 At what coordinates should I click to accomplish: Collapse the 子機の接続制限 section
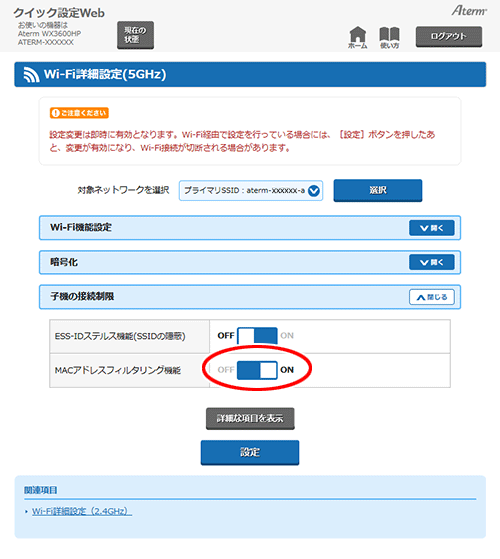(x=432, y=297)
